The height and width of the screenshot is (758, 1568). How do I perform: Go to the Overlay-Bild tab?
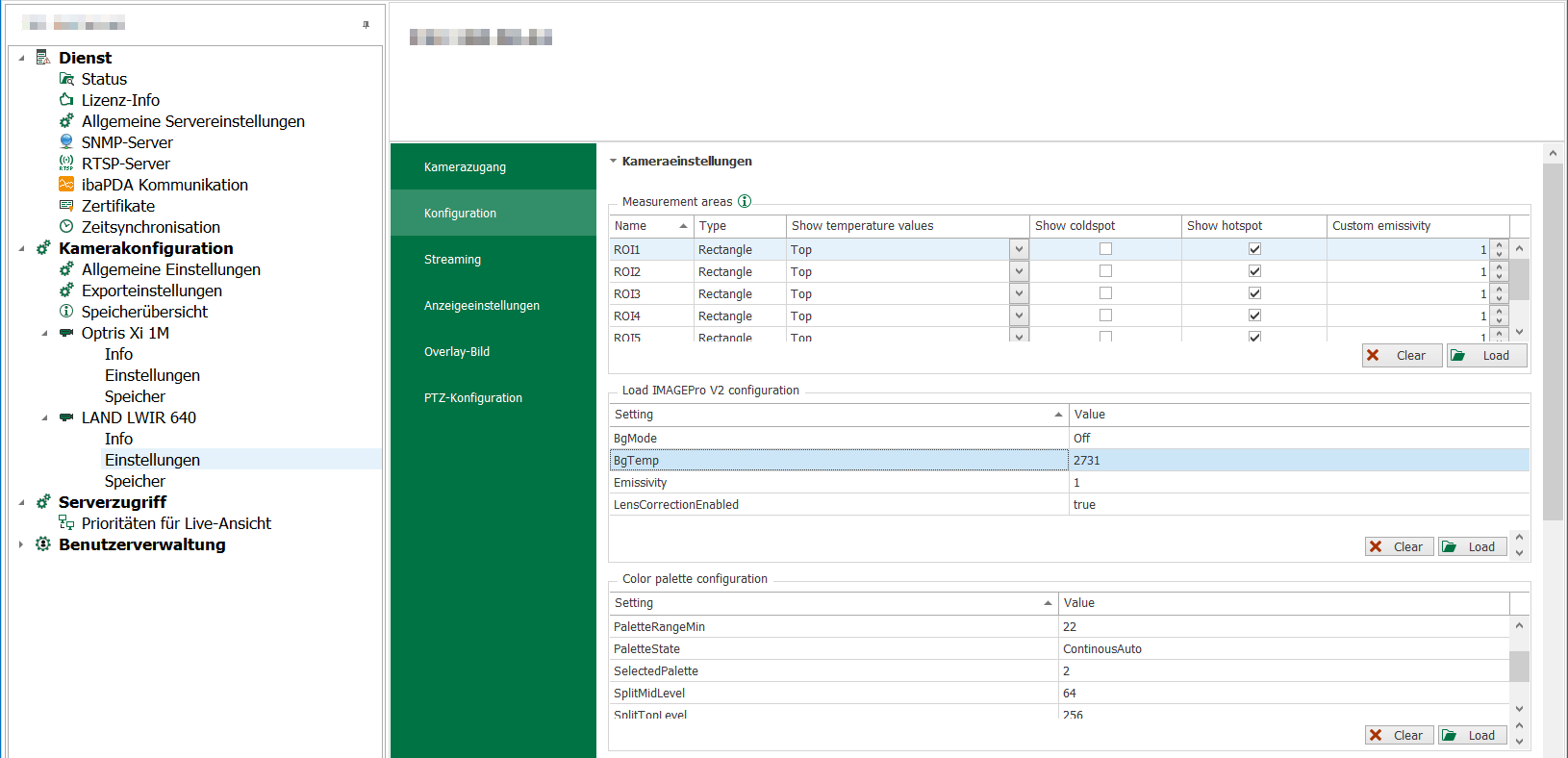493,351
